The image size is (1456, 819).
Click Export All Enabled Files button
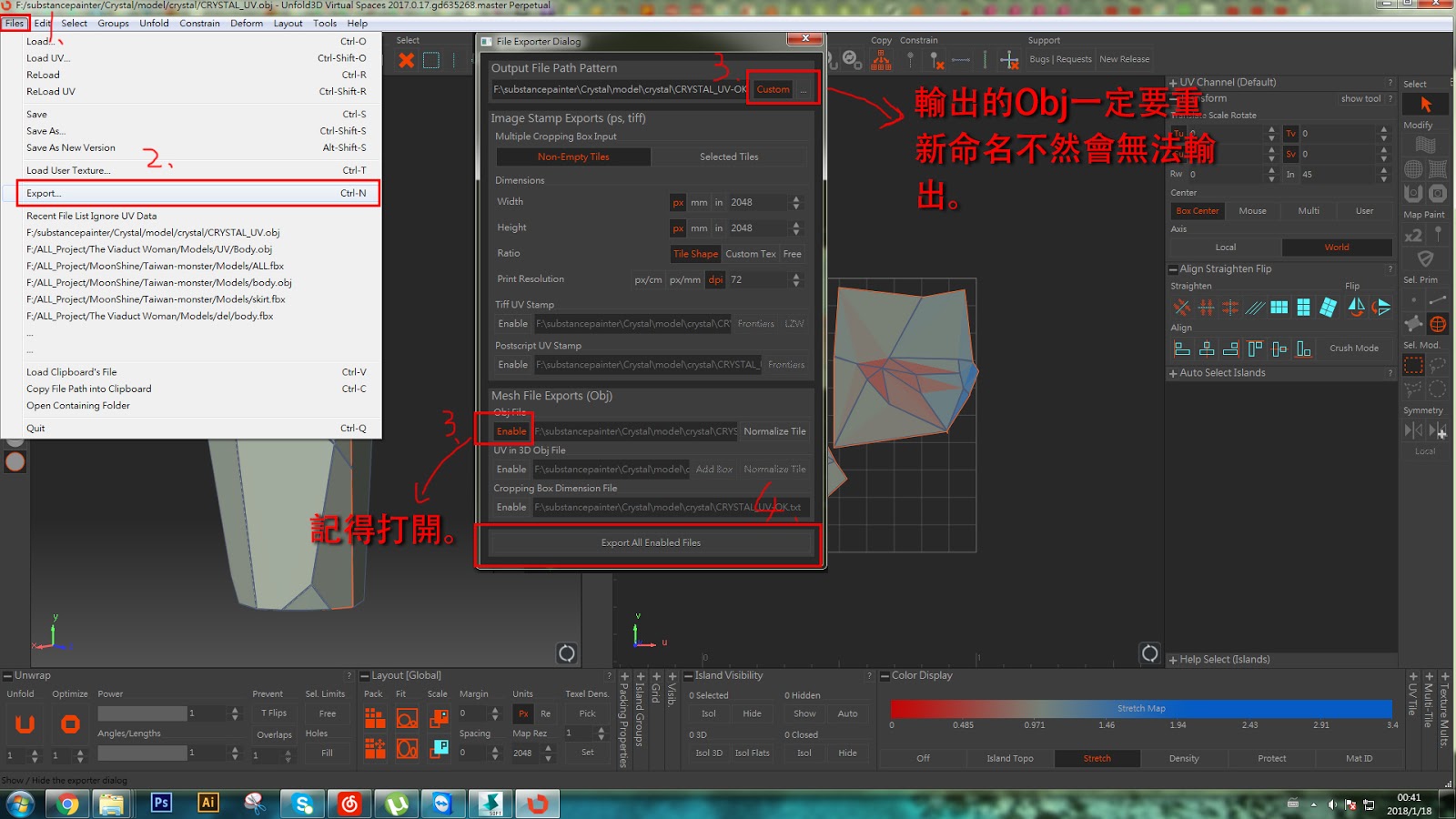click(x=651, y=543)
